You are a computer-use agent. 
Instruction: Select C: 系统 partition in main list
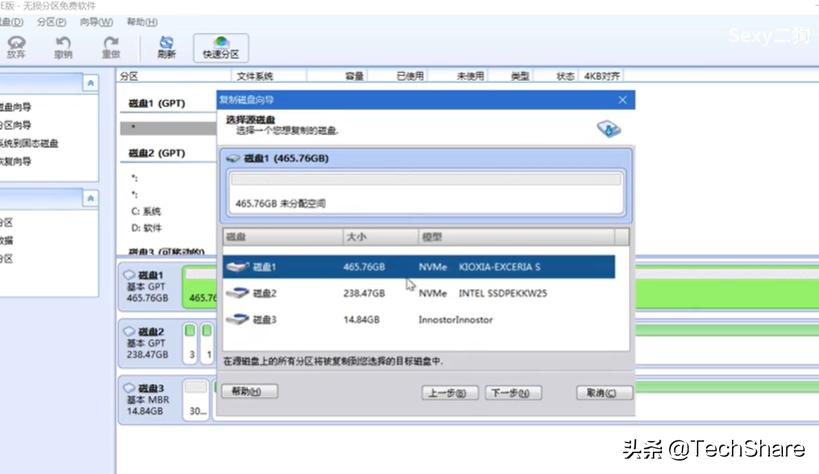(146, 211)
